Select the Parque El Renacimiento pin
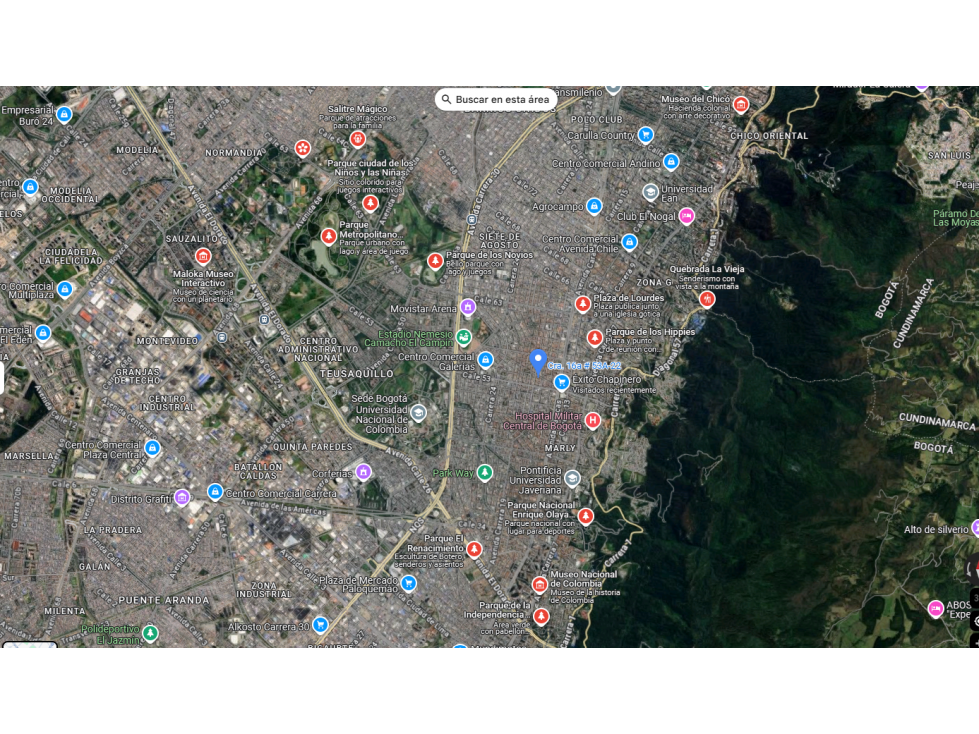 tap(474, 549)
